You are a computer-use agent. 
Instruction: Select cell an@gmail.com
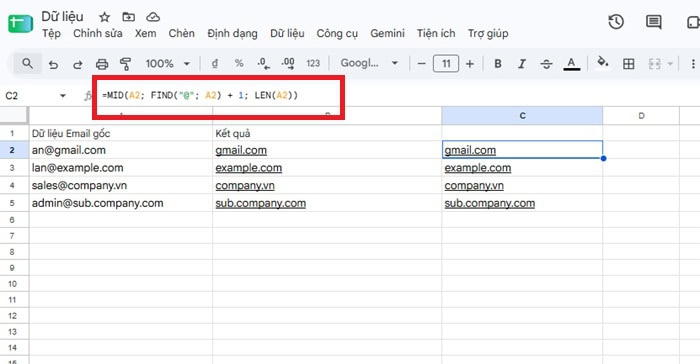point(121,150)
